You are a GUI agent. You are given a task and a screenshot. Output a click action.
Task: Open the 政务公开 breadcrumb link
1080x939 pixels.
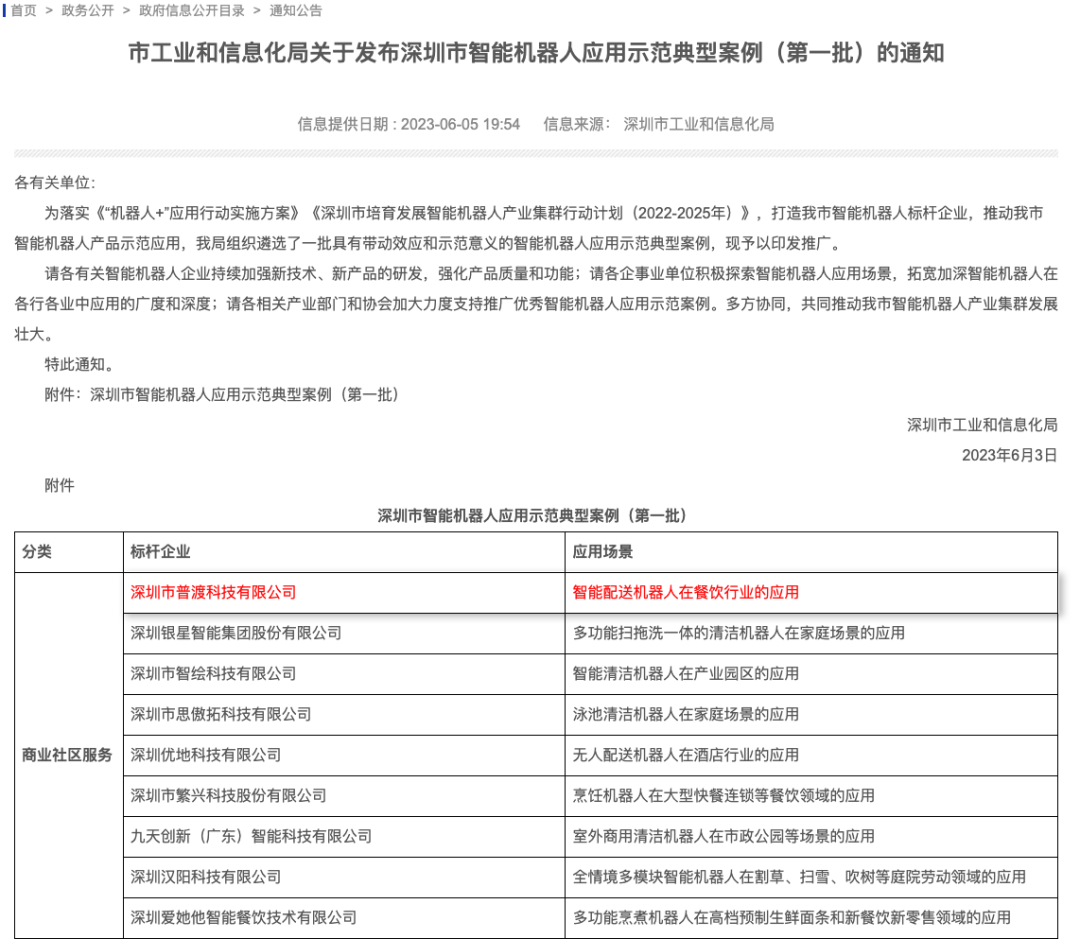(x=88, y=10)
